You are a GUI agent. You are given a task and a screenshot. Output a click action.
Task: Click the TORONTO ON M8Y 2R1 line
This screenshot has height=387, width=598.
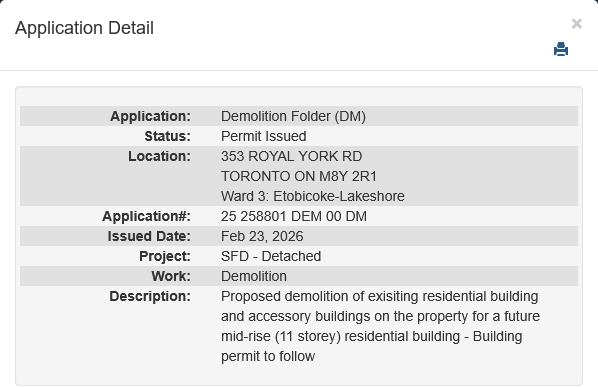[x=299, y=176]
